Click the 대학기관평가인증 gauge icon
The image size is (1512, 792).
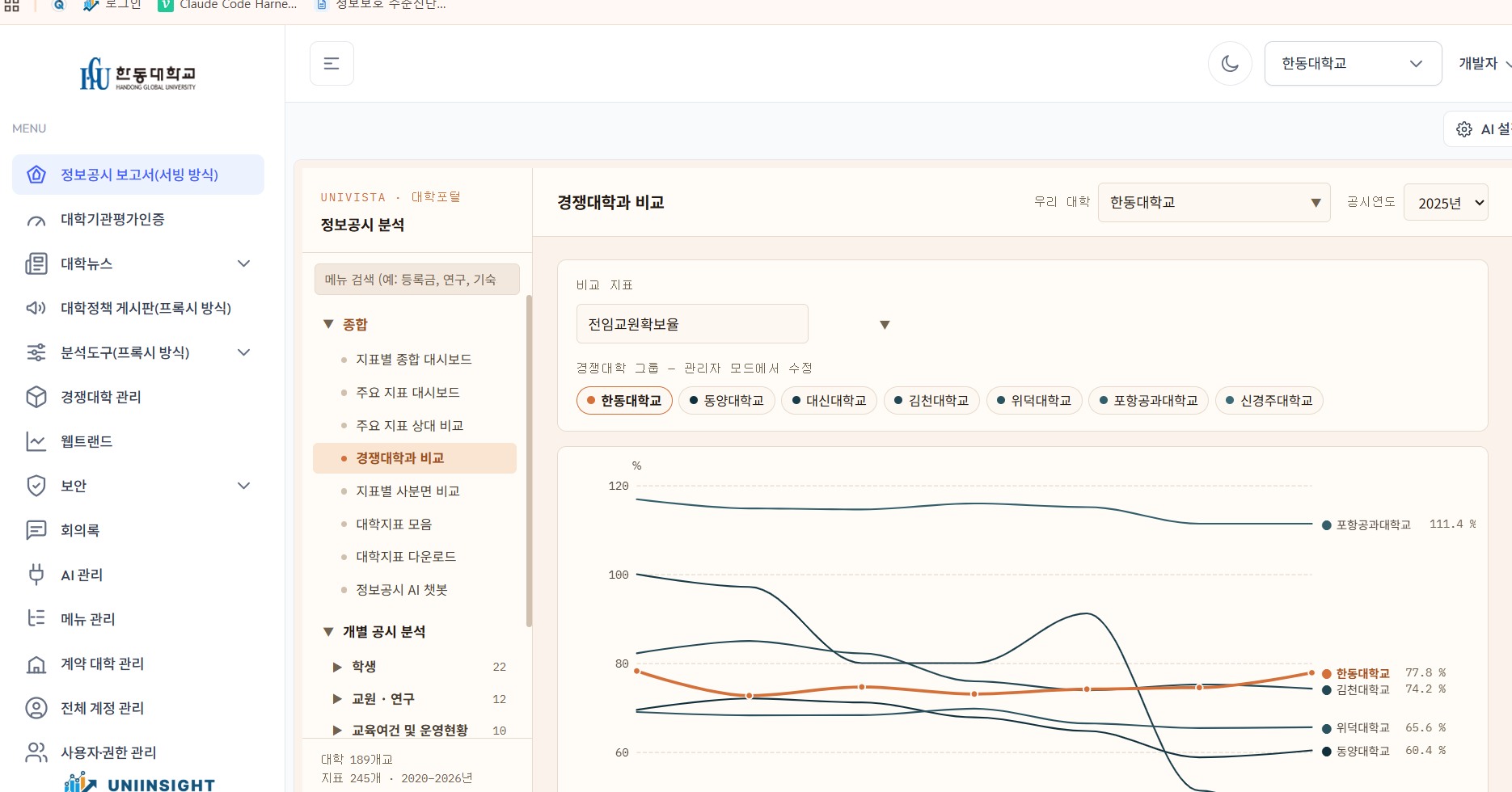36,220
